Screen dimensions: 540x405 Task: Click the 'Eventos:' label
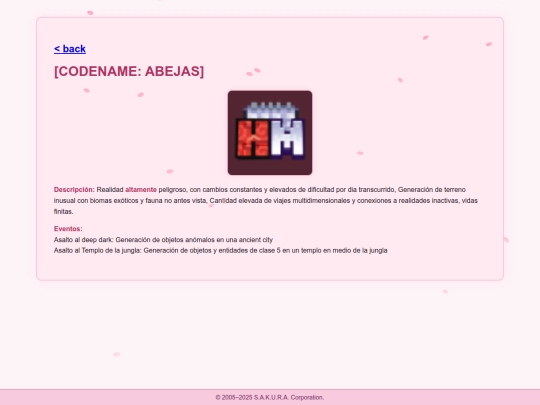pyautogui.click(x=68, y=229)
